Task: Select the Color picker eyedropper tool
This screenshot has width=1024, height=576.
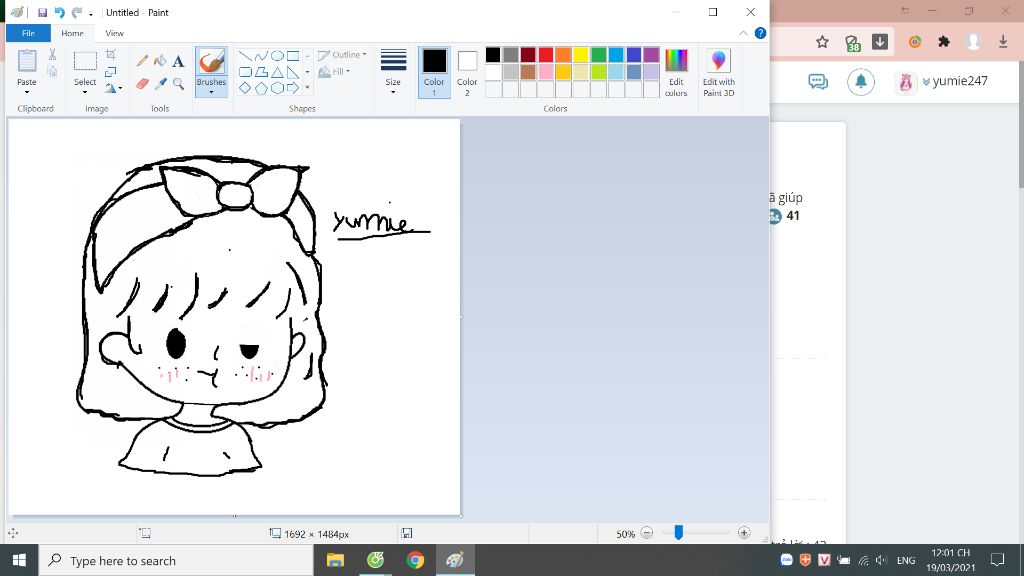Action: [160, 84]
